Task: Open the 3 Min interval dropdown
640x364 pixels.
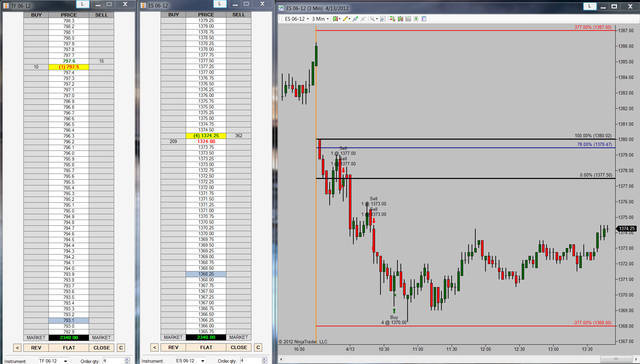Action: pyautogui.click(x=320, y=19)
